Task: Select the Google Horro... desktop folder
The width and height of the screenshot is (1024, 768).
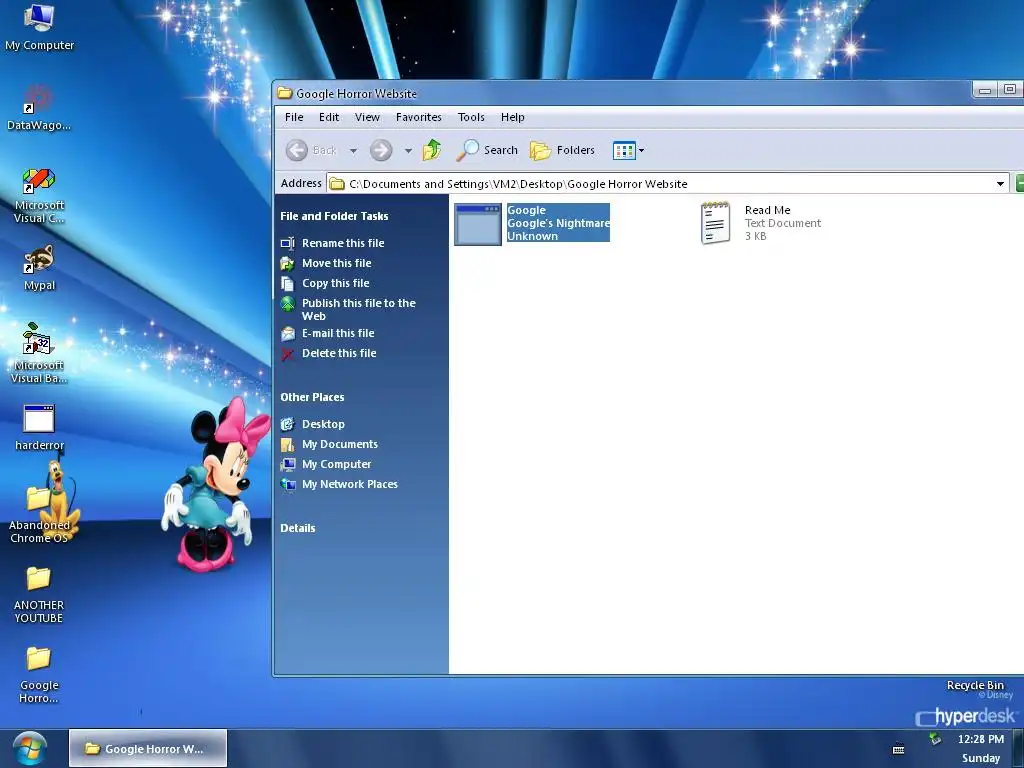Action: (39, 675)
